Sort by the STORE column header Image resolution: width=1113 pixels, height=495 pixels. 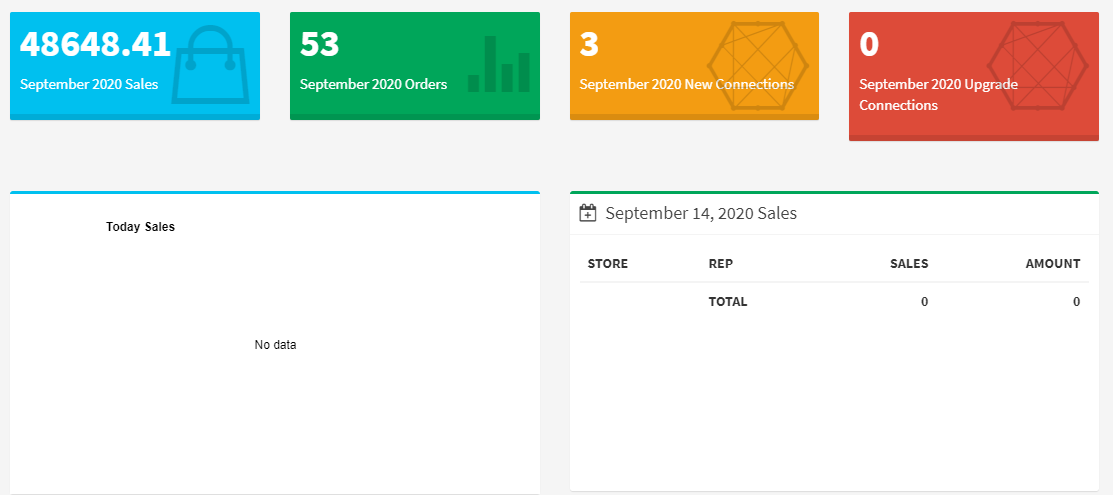[608, 264]
